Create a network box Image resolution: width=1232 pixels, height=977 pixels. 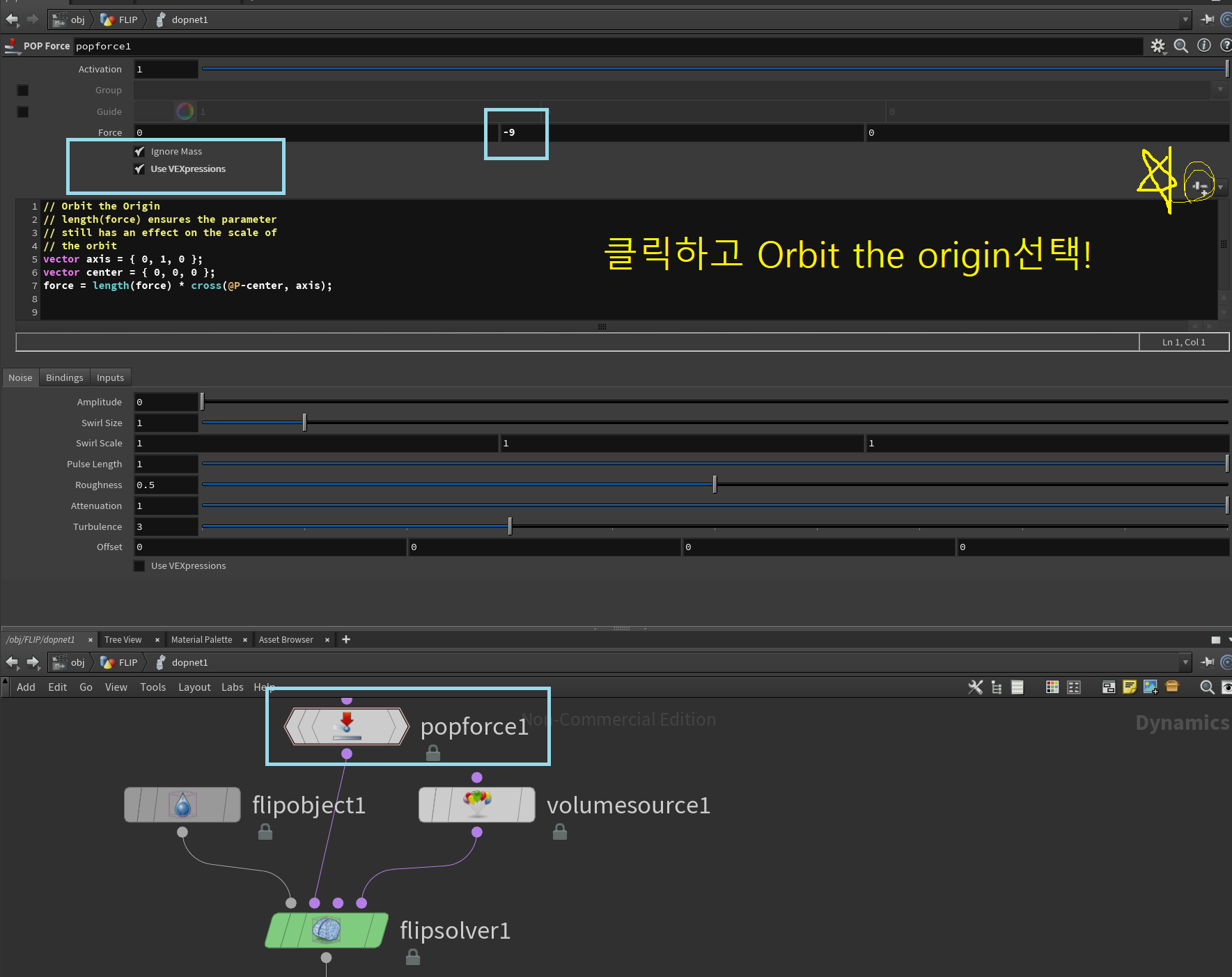(x=1109, y=687)
